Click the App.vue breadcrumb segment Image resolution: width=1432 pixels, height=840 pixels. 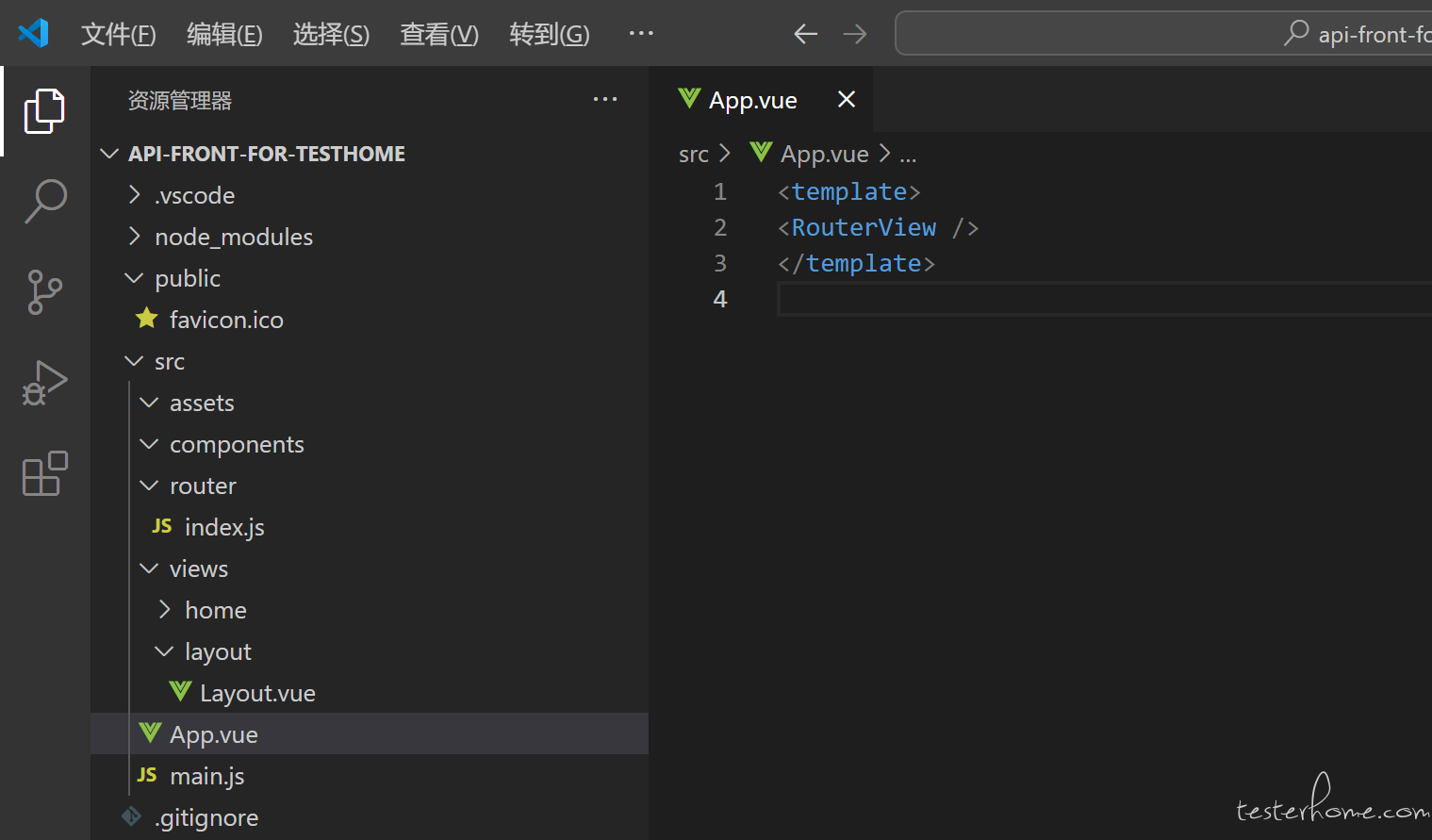825,154
